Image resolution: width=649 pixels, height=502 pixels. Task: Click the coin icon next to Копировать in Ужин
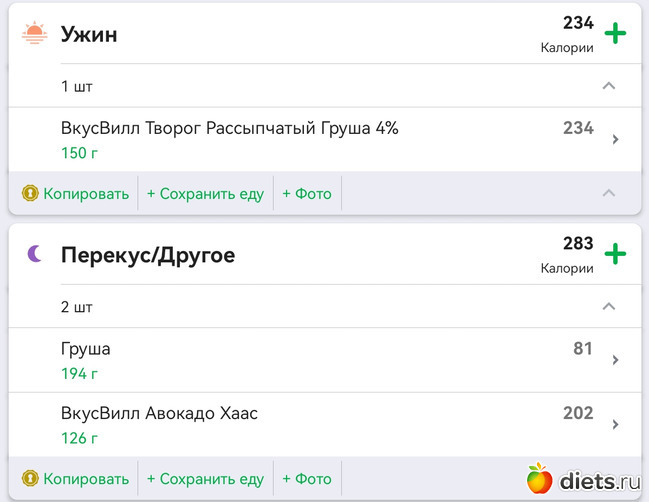click(x=30, y=193)
